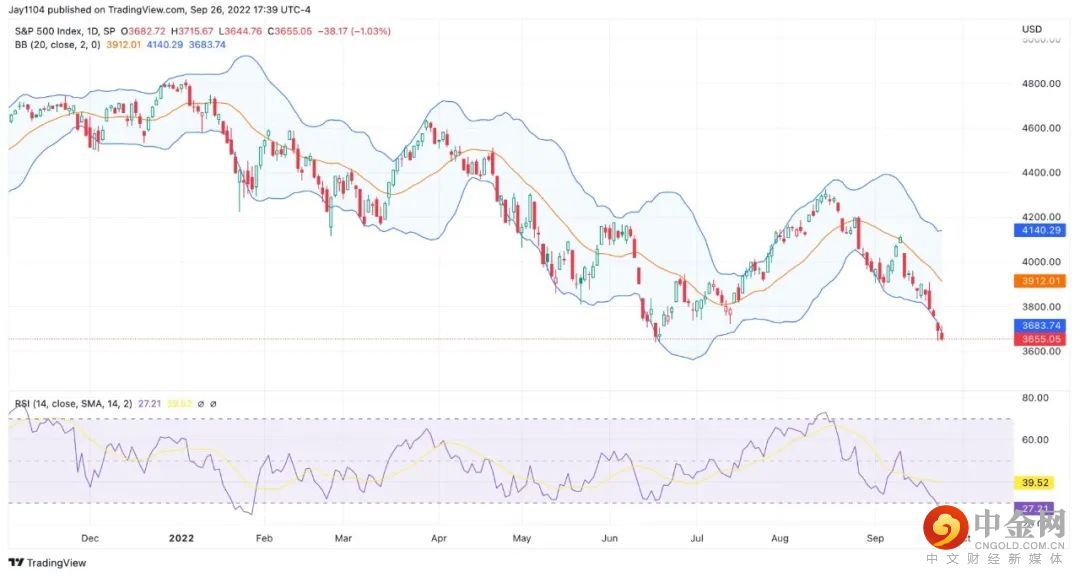Click the USD currency label
The height and width of the screenshot is (577, 1080).
pos(1032,29)
